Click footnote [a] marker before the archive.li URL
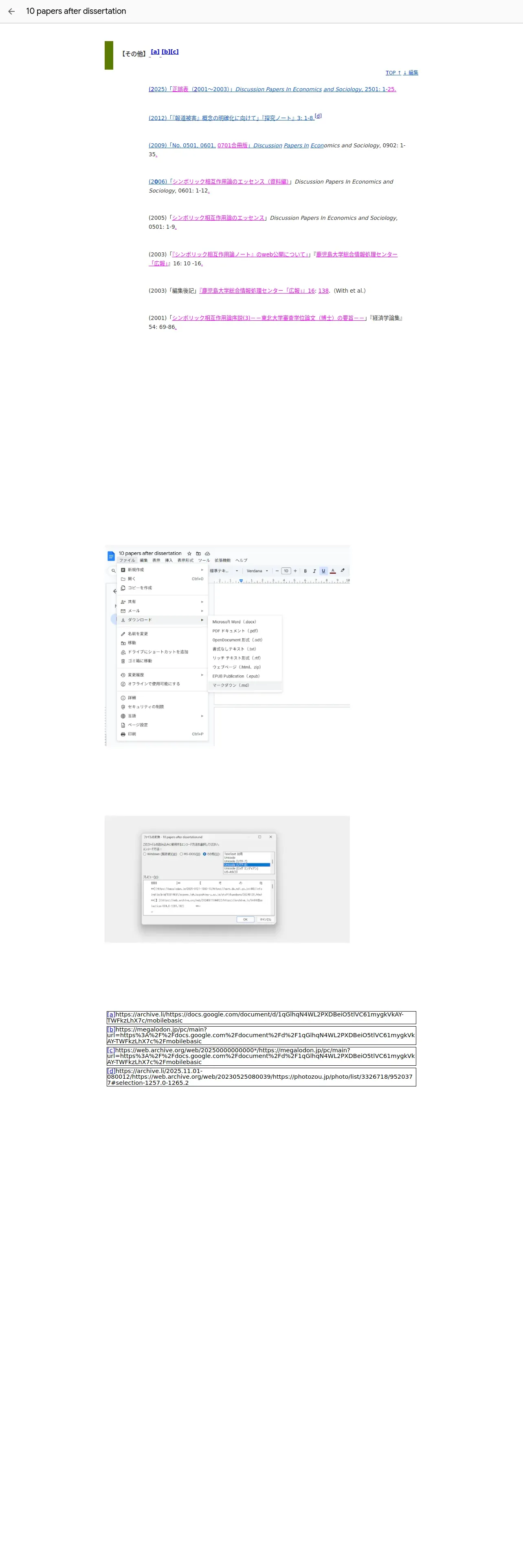Image resolution: width=523 pixels, height=1568 pixels. (x=111, y=1015)
